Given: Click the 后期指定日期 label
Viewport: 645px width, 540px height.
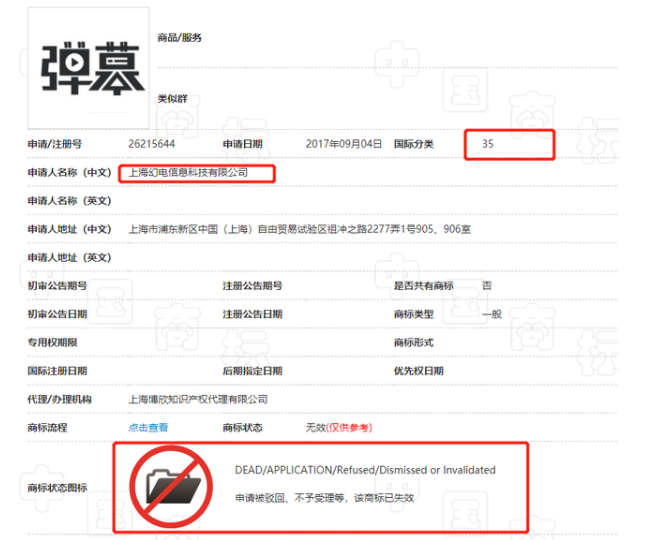Looking at the screenshot, I should coord(253,371).
